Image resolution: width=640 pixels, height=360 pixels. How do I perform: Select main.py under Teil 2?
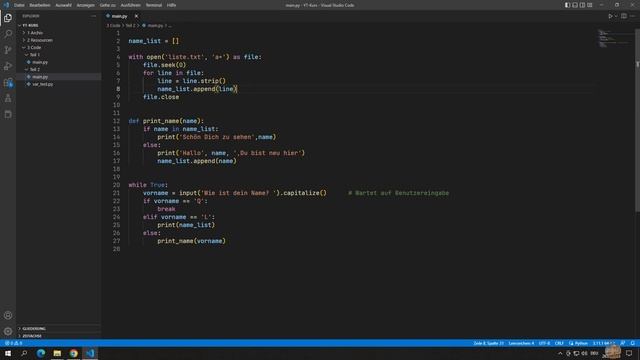(58, 77)
